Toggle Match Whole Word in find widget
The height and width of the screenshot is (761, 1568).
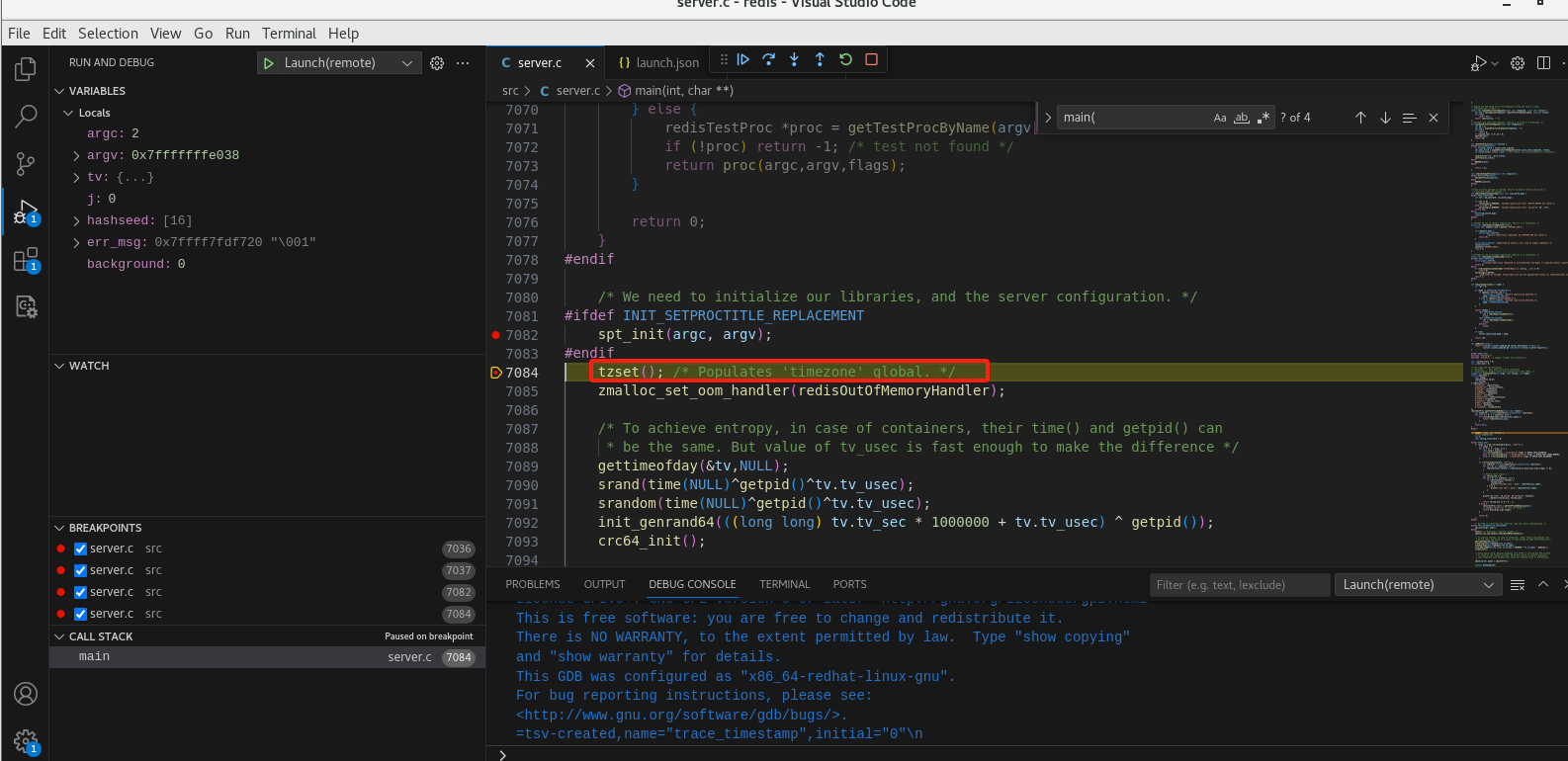[1242, 118]
